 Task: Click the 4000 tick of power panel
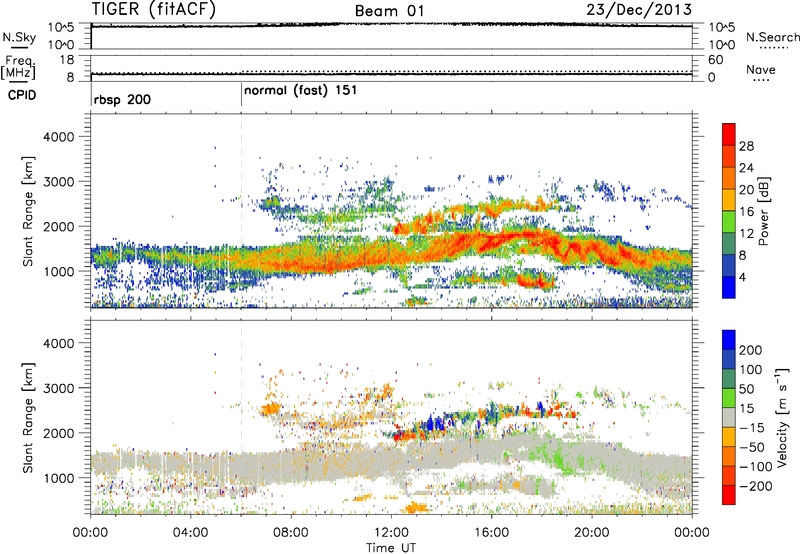click(x=59, y=137)
